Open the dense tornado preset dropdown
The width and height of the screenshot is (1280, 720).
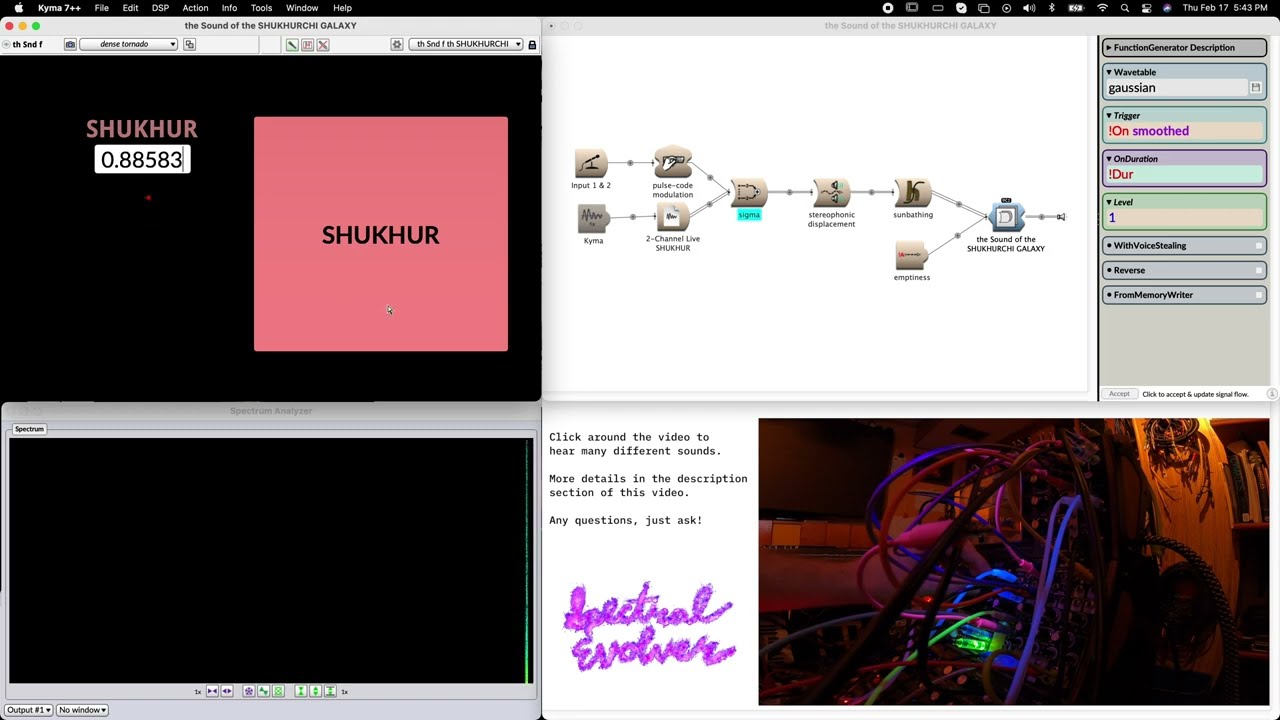pyautogui.click(x=129, y=44)
